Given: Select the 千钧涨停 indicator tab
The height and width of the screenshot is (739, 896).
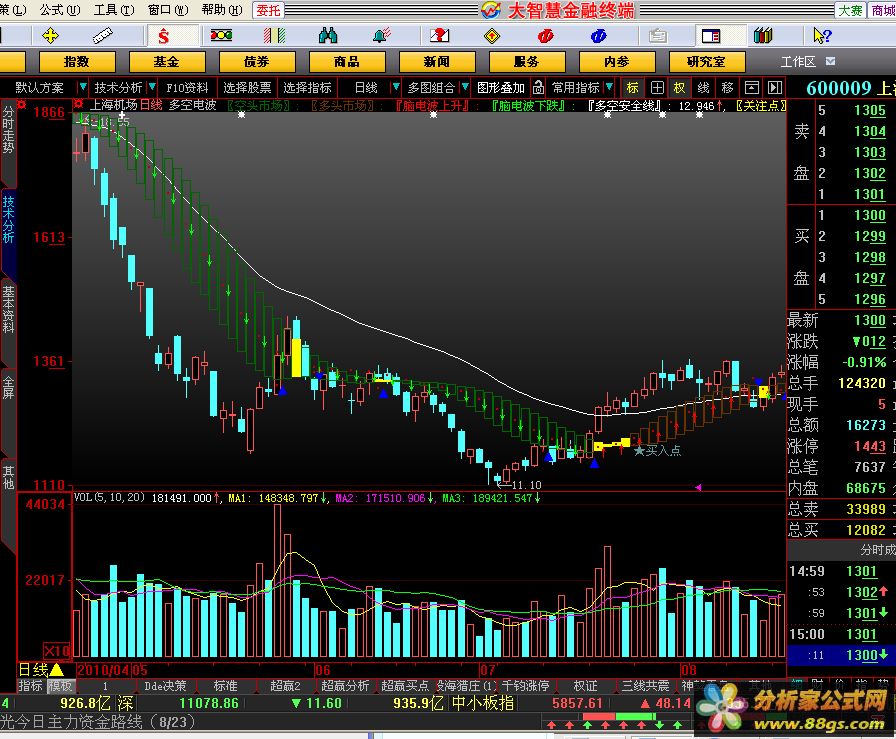Looking at the screenshot, I should click(x=525, y=685).
